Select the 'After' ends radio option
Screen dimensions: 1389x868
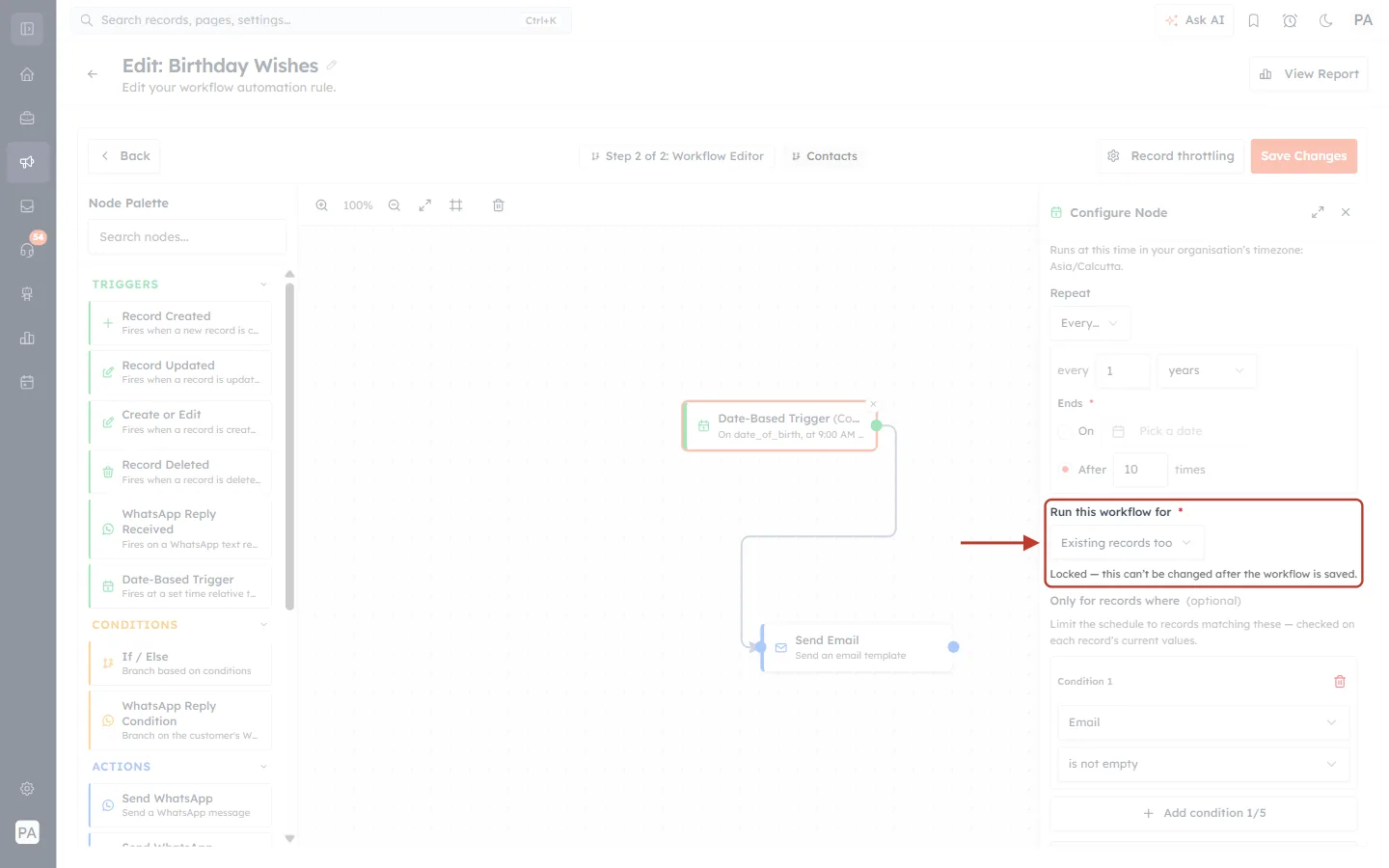pos(1065,470)
